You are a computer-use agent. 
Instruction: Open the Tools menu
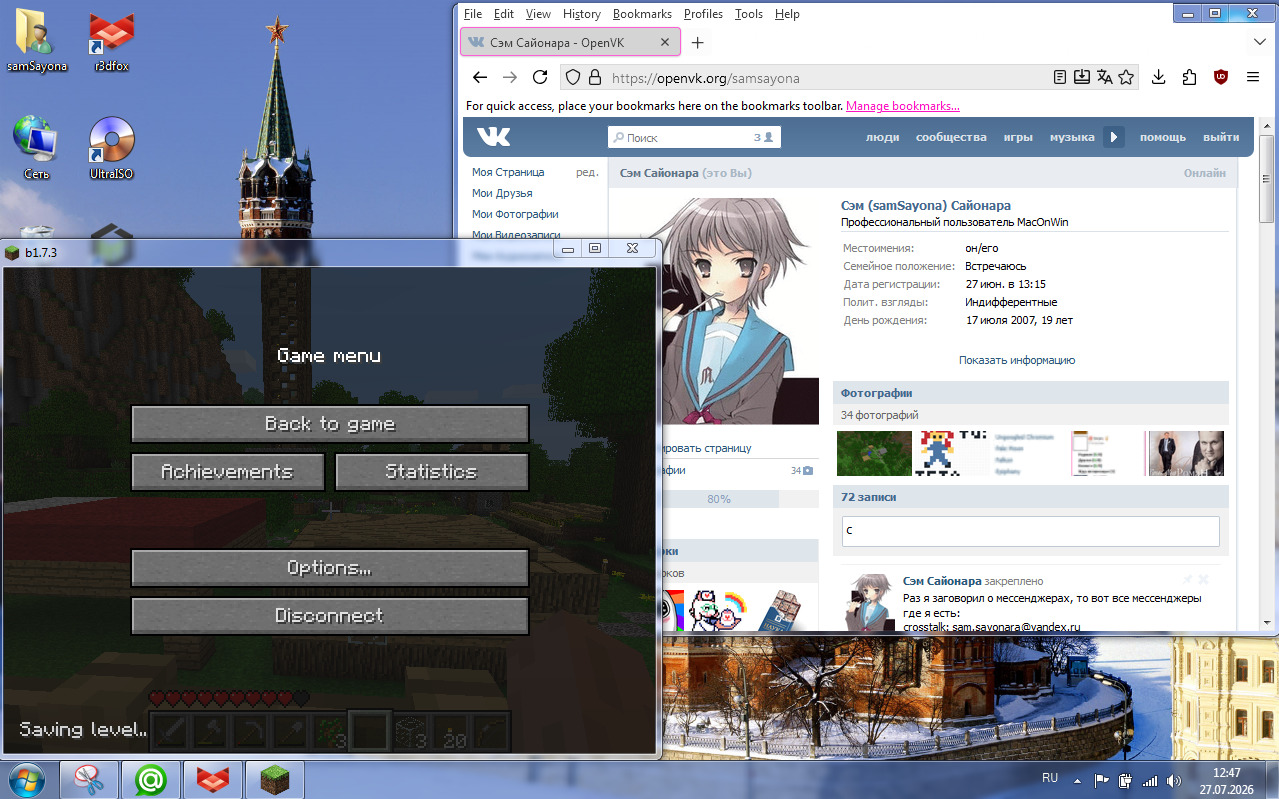pos(749,14)
